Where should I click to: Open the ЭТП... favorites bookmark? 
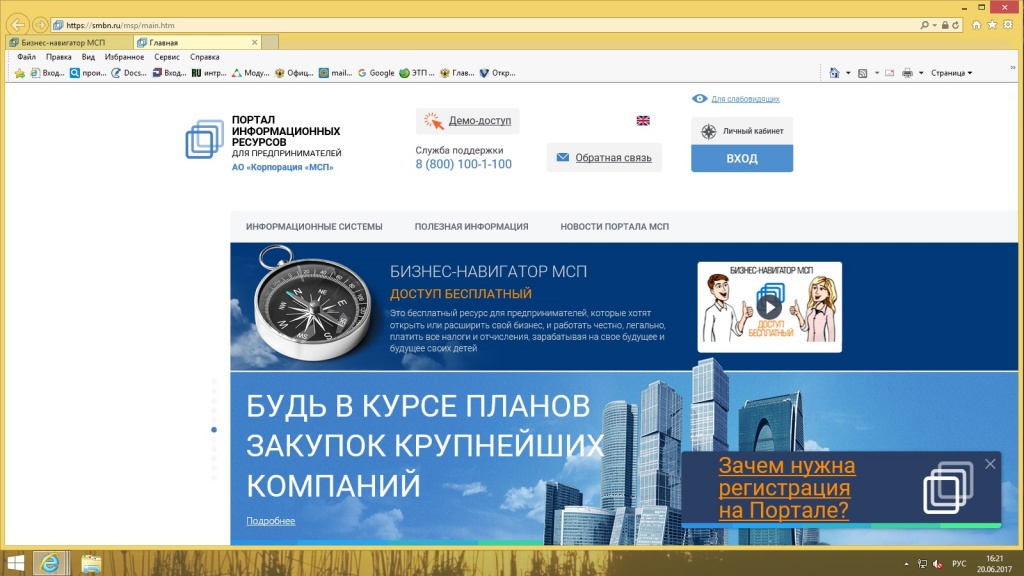417,73
